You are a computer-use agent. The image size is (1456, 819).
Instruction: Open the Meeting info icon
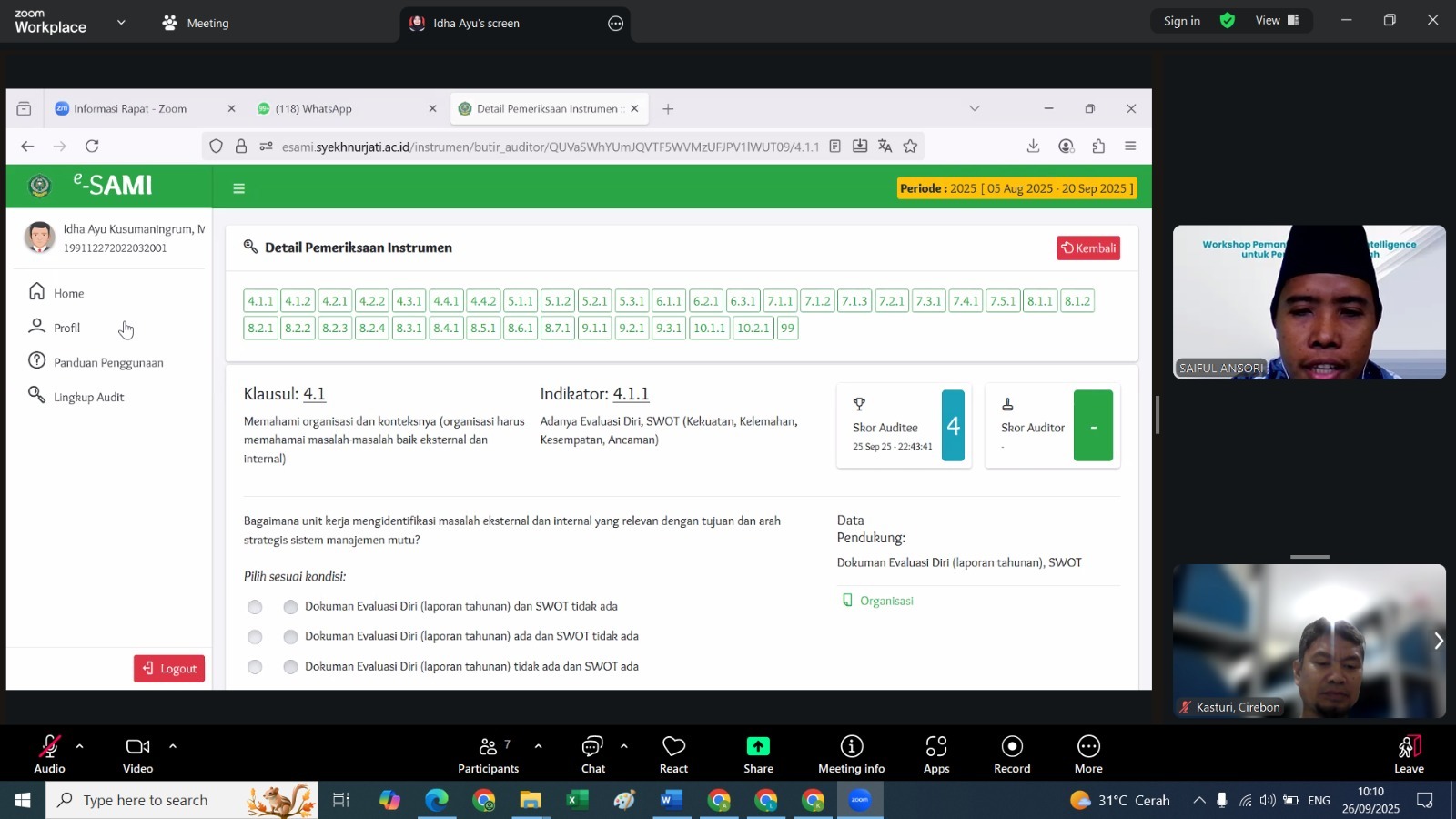click(x=851, y=747)
